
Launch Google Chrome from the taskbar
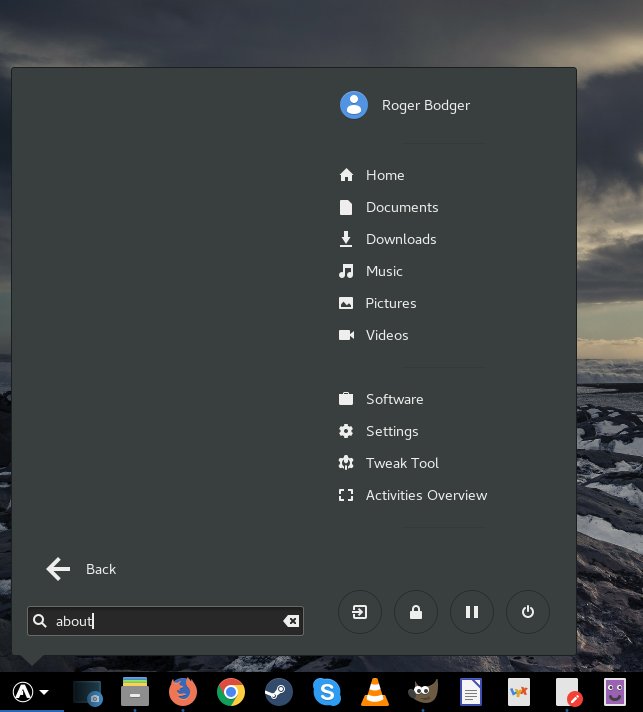click(231, 692)
